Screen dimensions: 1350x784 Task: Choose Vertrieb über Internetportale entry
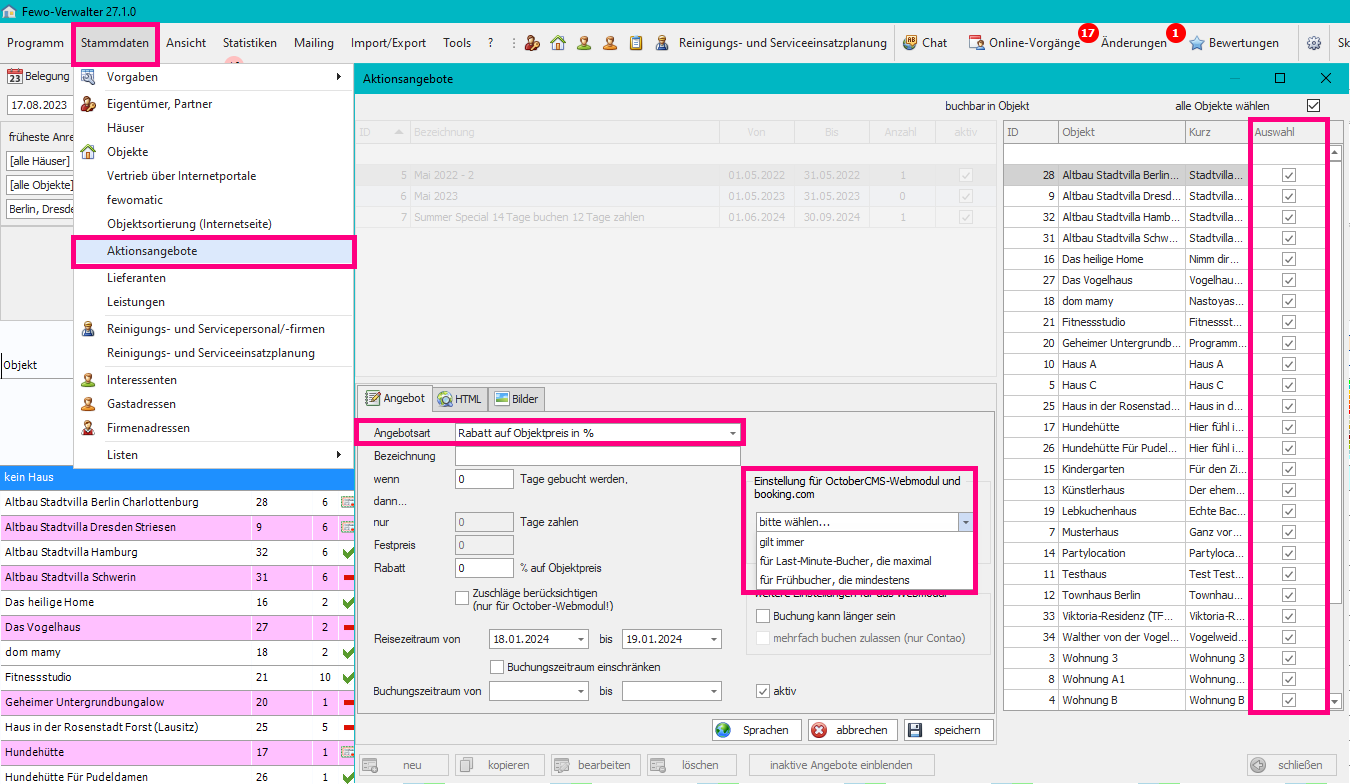click(x=214, y=176)
